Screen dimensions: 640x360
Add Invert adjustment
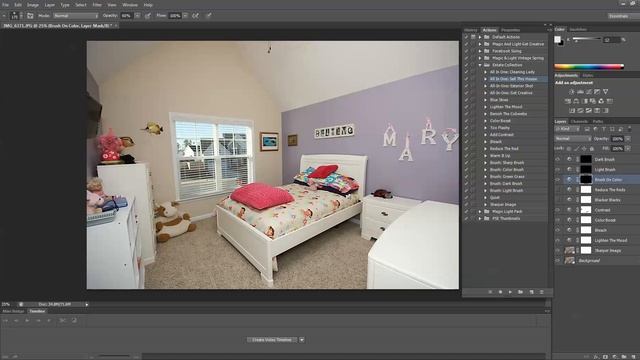pyautogui.click(x=572, y=111)
